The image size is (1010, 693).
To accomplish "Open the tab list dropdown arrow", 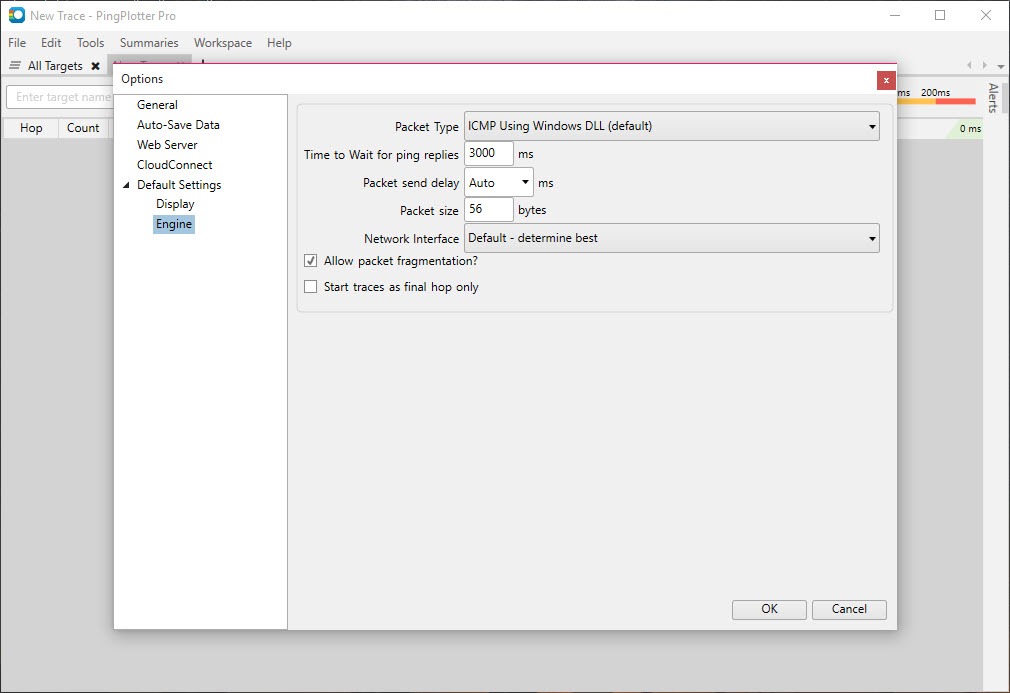I will click(1000, 66).
